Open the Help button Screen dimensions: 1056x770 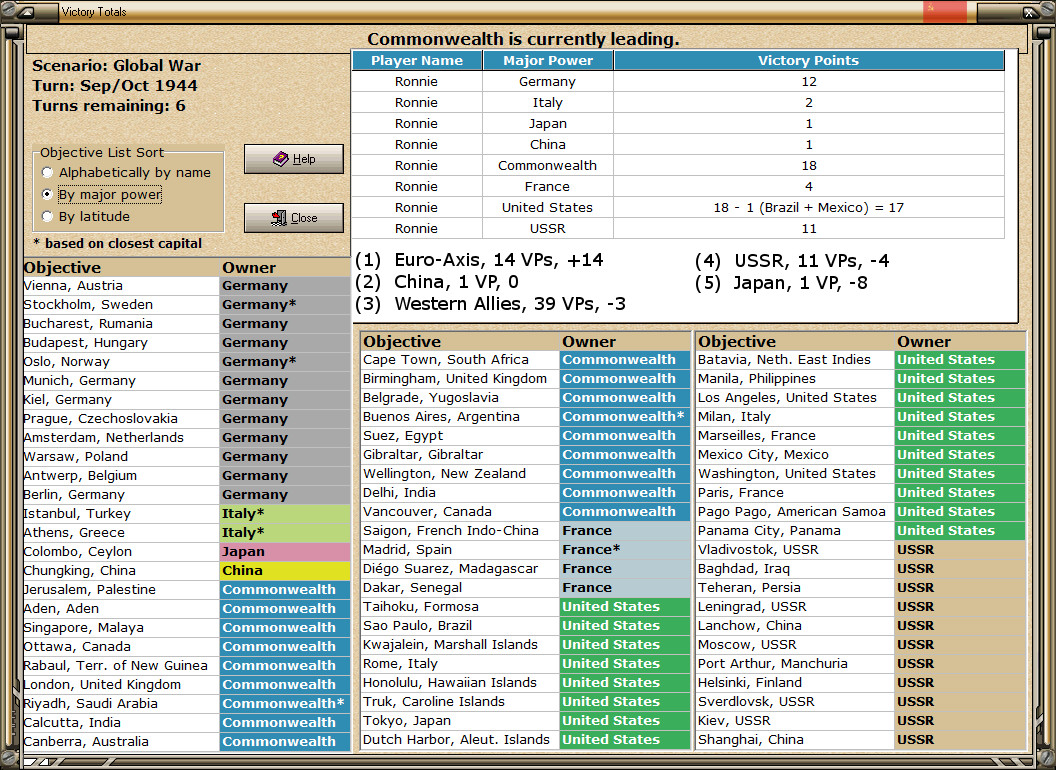click(x=294, y=159)
